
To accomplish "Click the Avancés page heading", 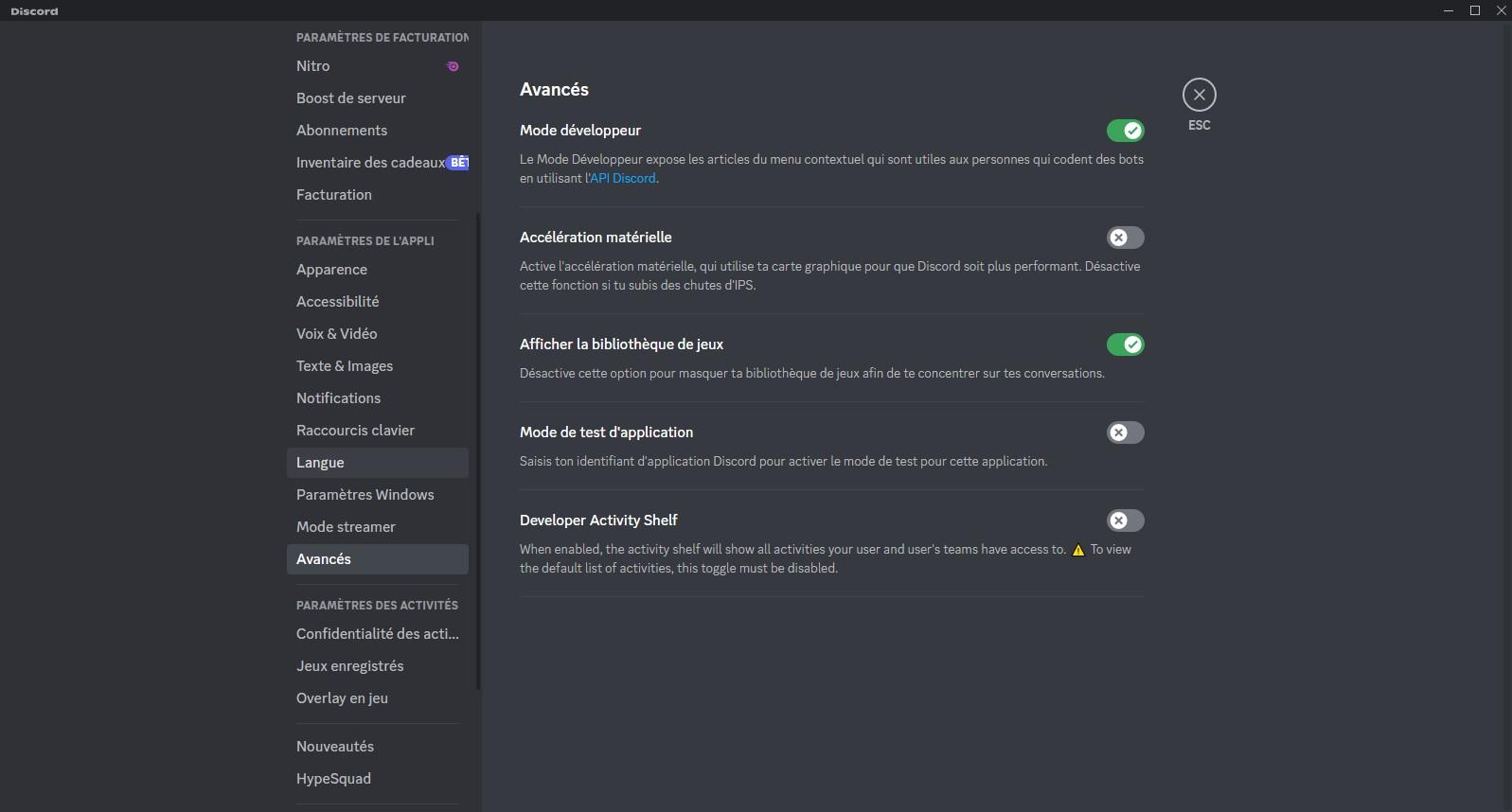I will [554, 90].
